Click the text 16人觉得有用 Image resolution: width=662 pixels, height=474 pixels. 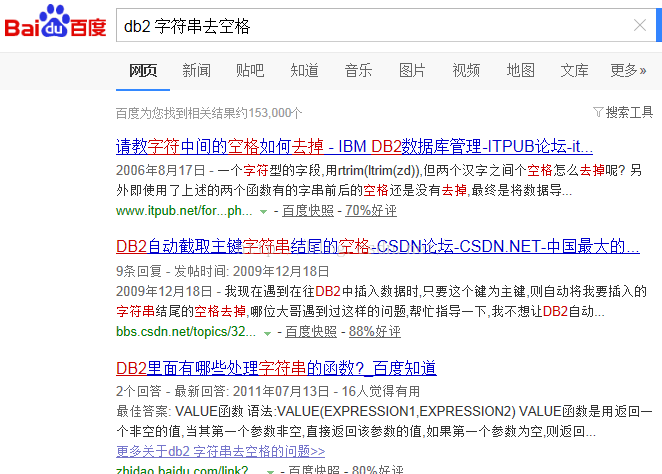[380, 391]
